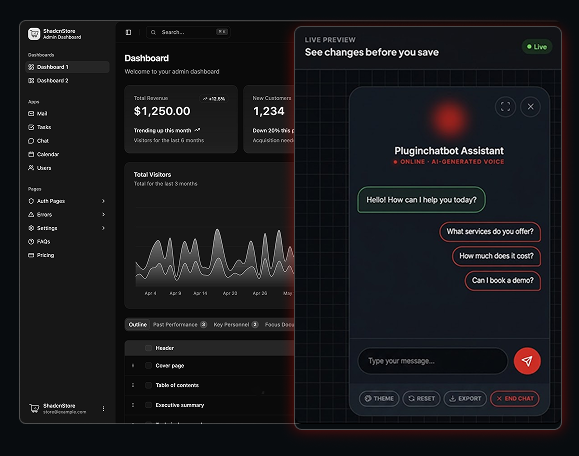
Task: Click the ShadcnStore logo icon
Action: click(34, 34)
